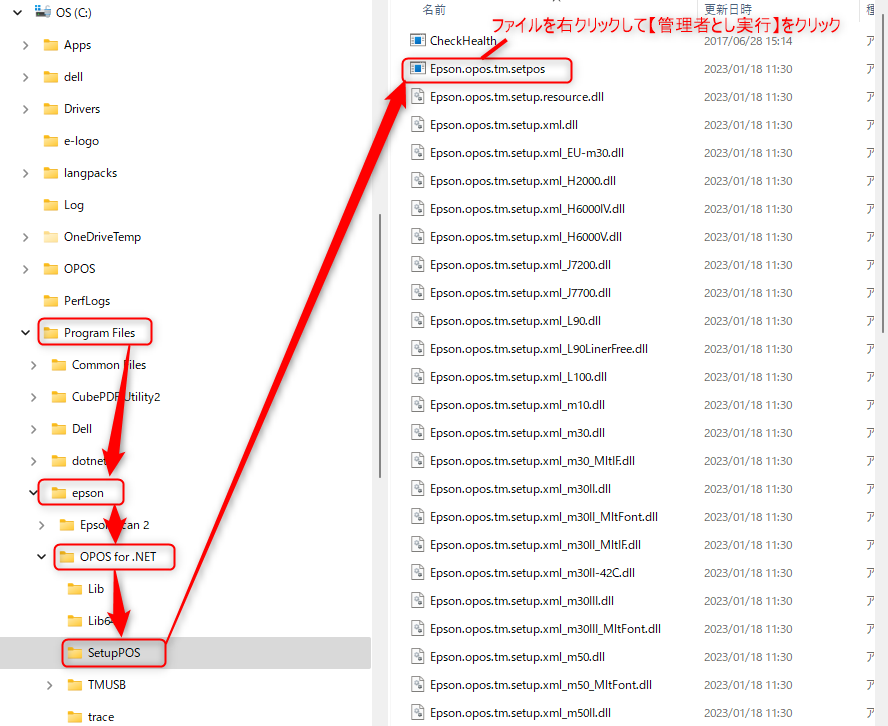Click the CubePDF Utility2 folder icon
Screen dimensions: 888x726
[59, 397]
